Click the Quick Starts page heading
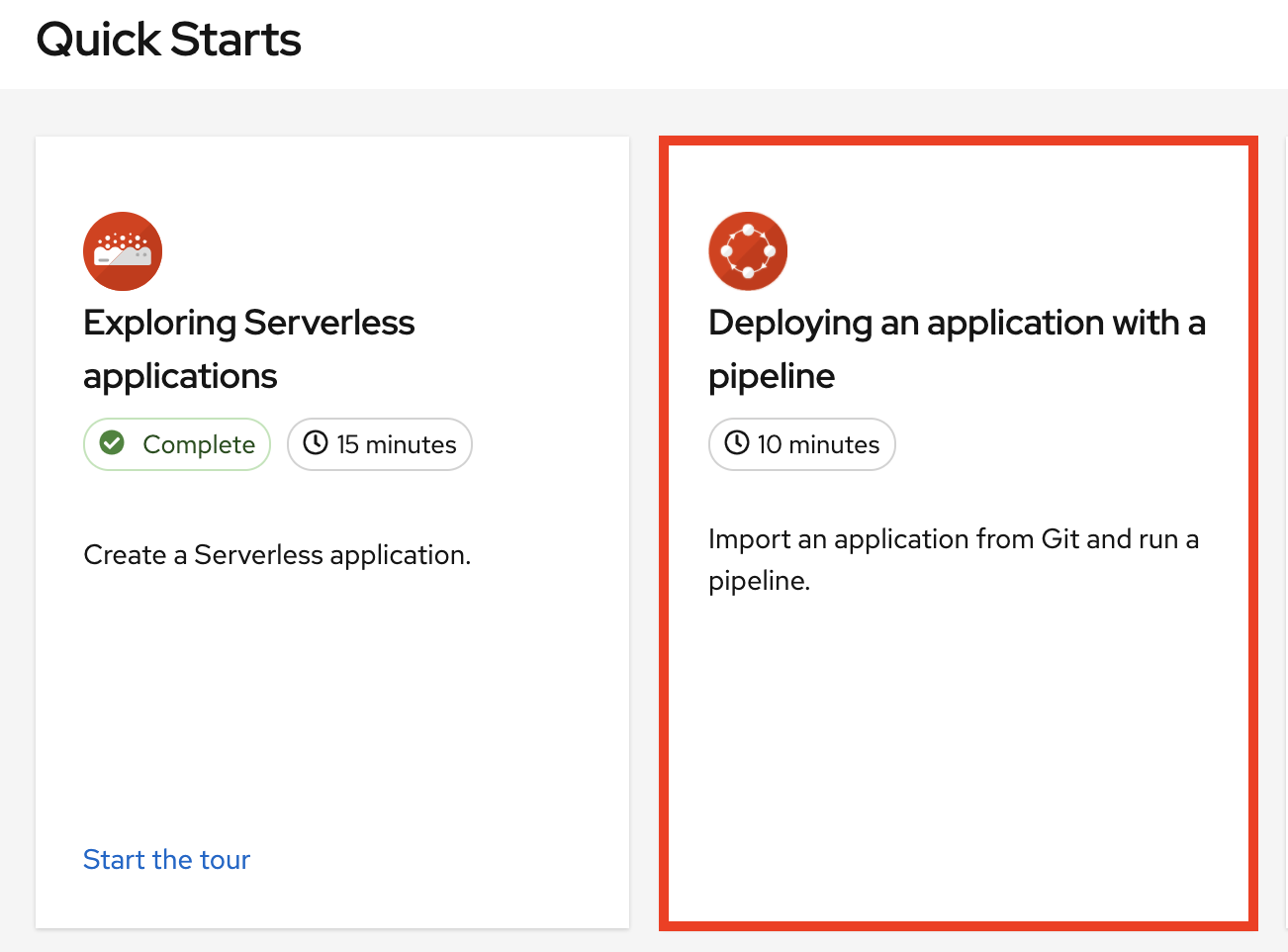This screenshot has width=1288, height=952. 168,40
